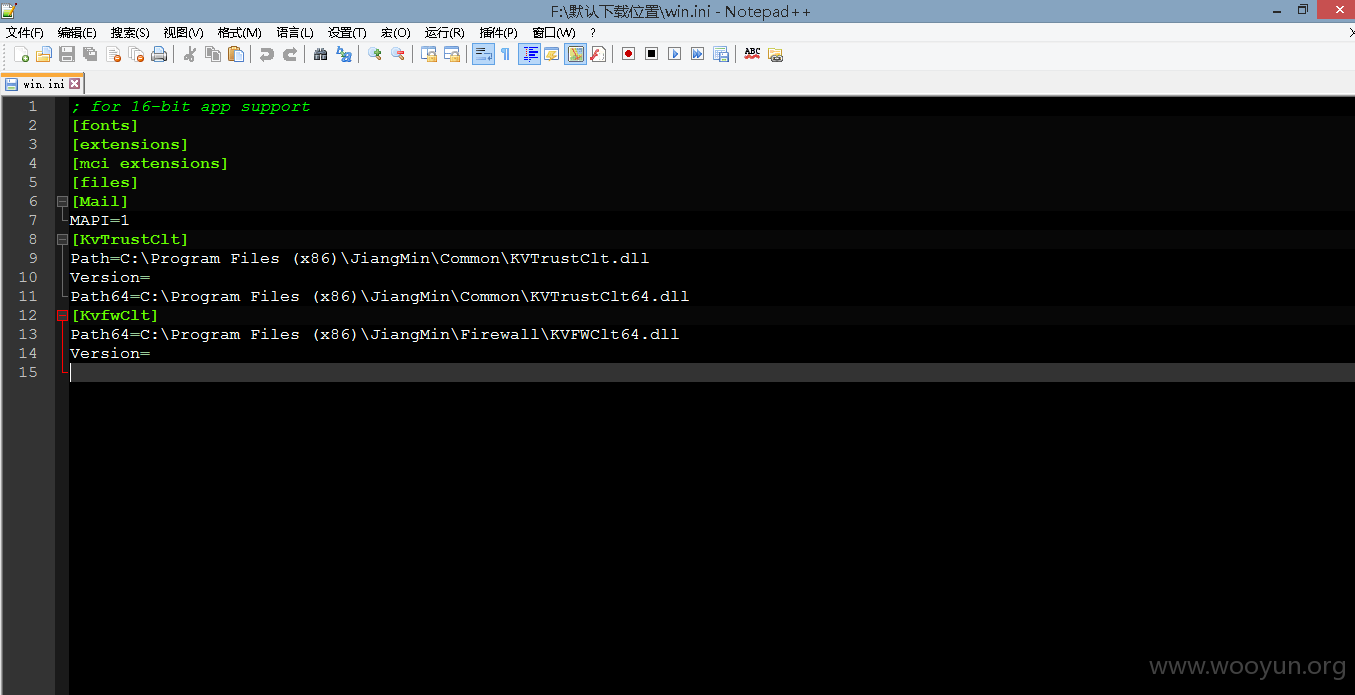Open the 格式(M) menu
Image resolution: width=1355 pixels, height=695 pixels.
240,33
